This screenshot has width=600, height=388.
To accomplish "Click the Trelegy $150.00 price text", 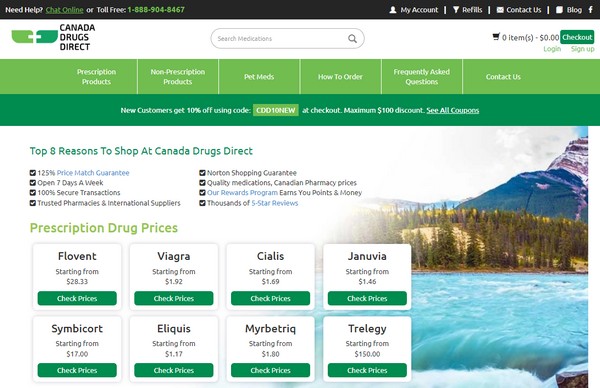I will coord(367,354).
